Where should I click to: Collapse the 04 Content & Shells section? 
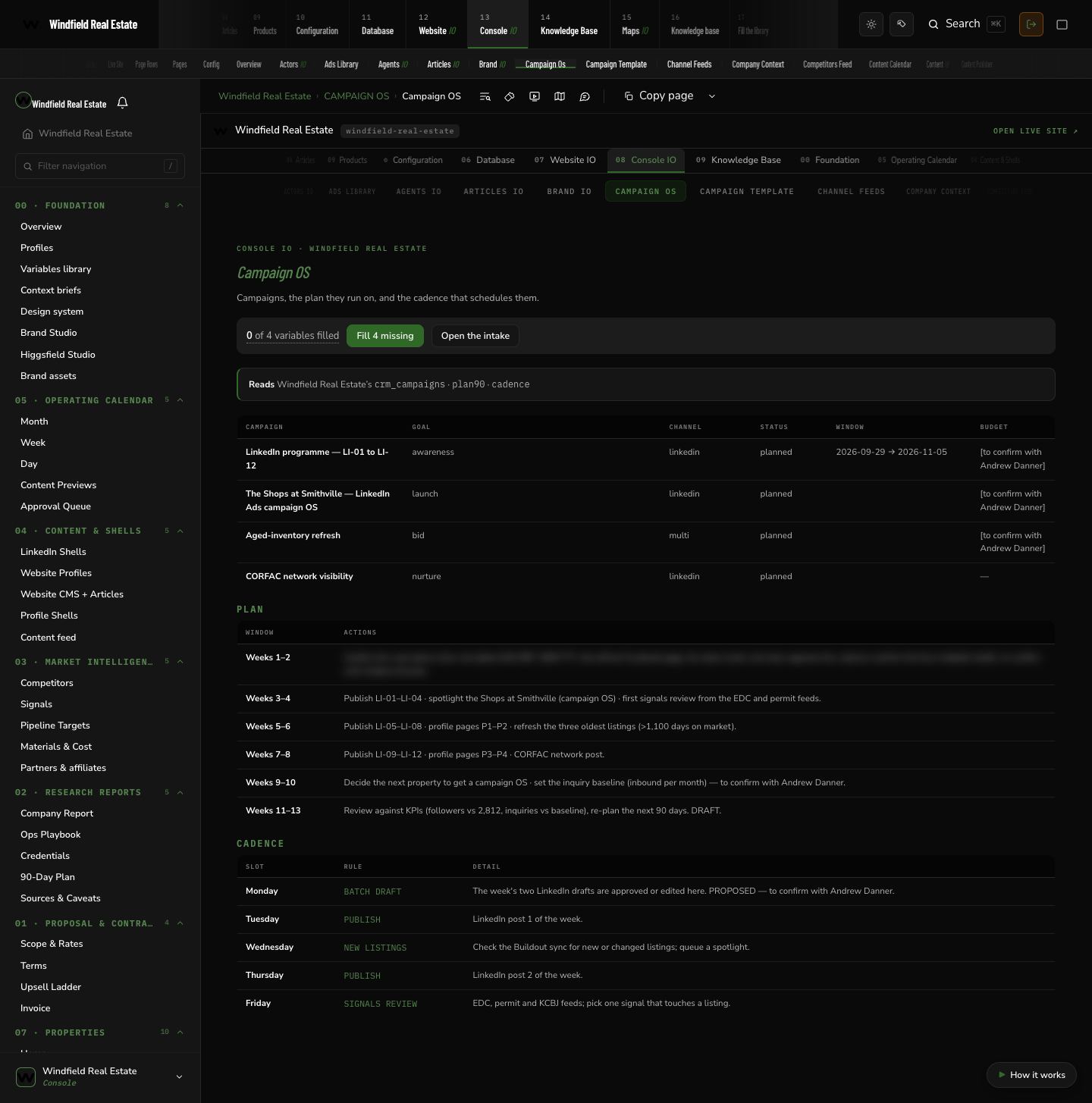pos(180,531)
